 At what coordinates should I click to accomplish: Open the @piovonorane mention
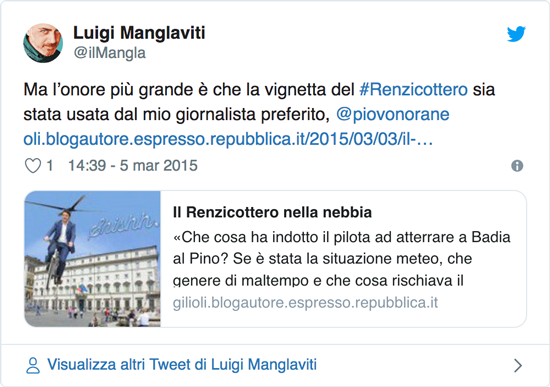coord(393,114)
